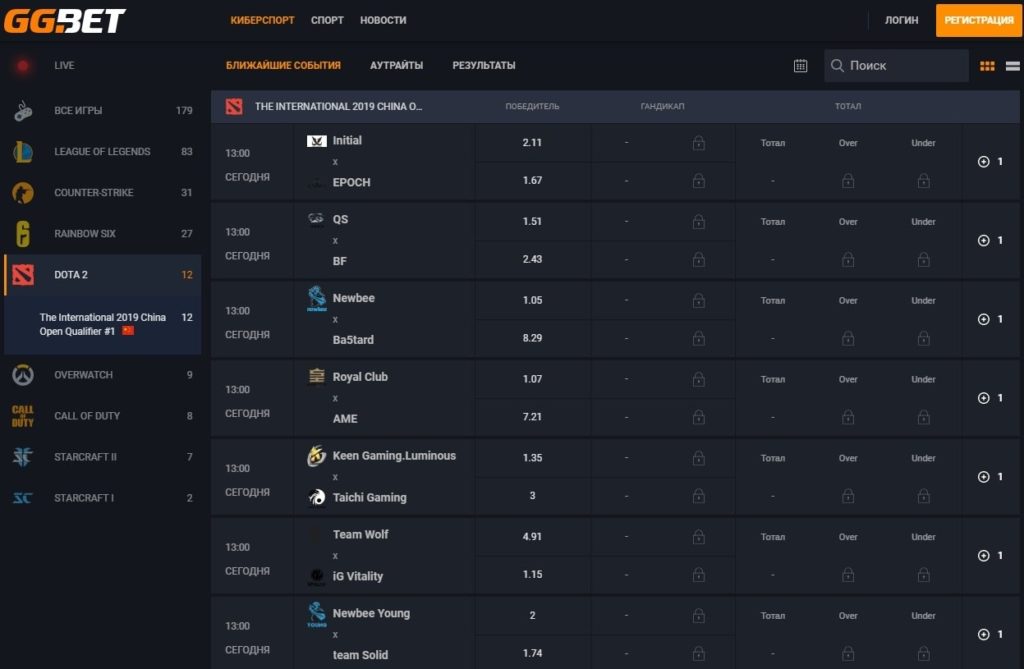1024x669 pixels.
Task: Bet on iG Vitality at odds 1.15
Action: pos(532,574)
